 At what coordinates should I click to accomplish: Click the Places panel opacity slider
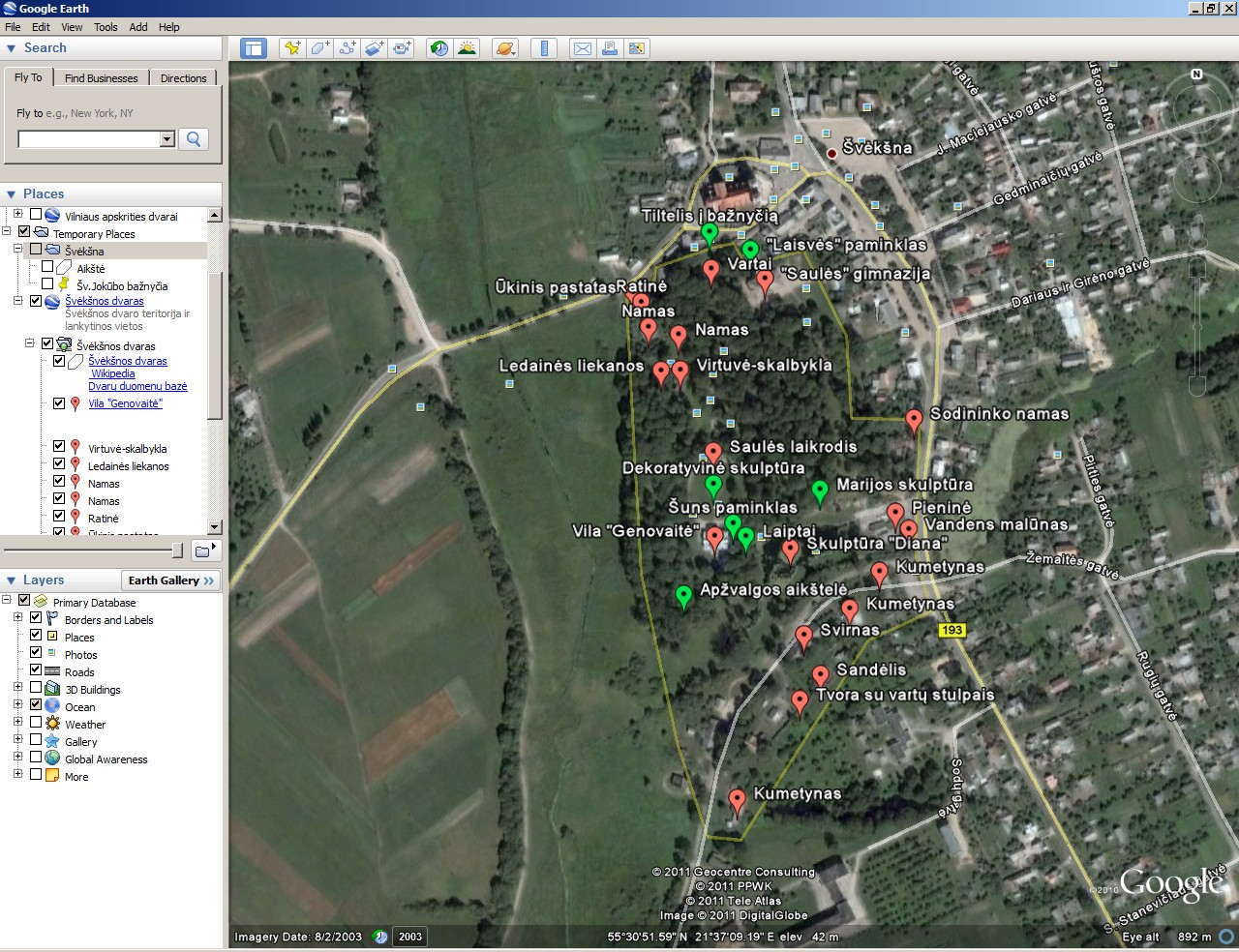point(176,550)
